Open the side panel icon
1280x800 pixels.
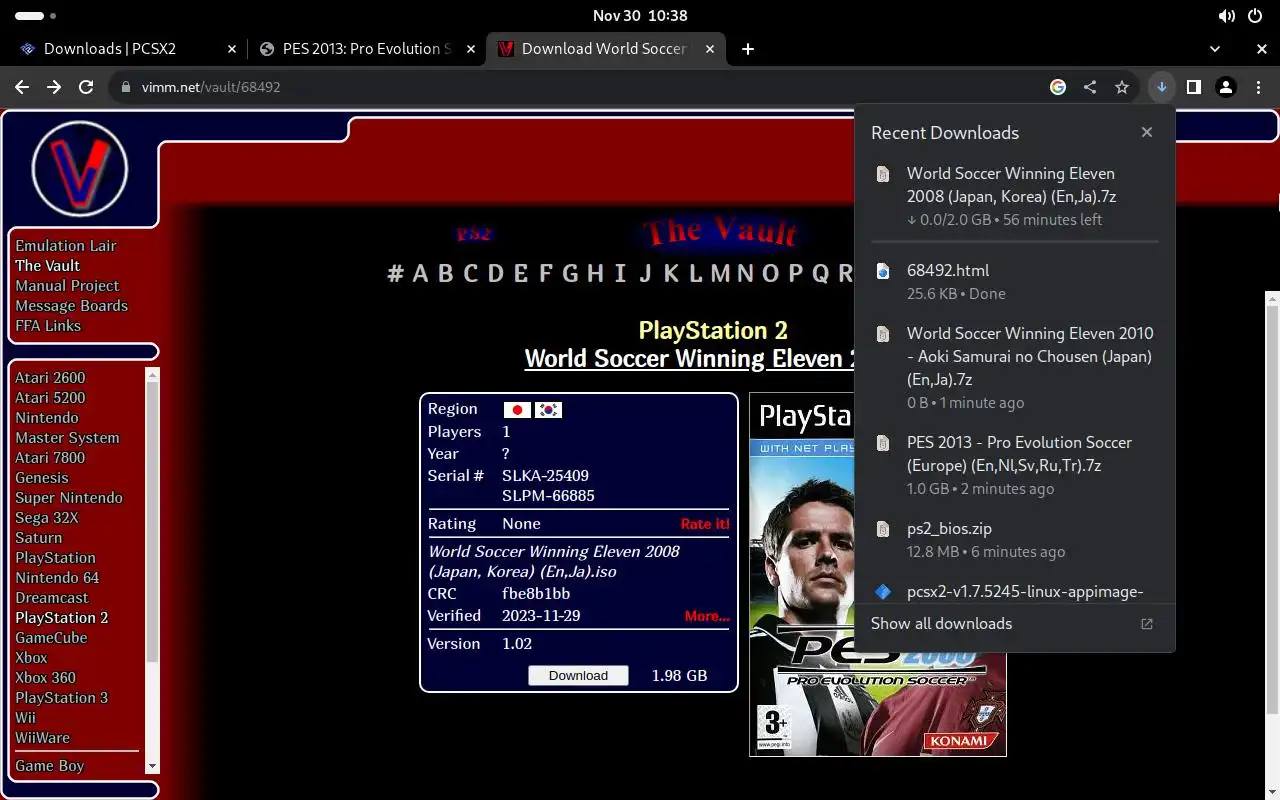pos(1193,87)
